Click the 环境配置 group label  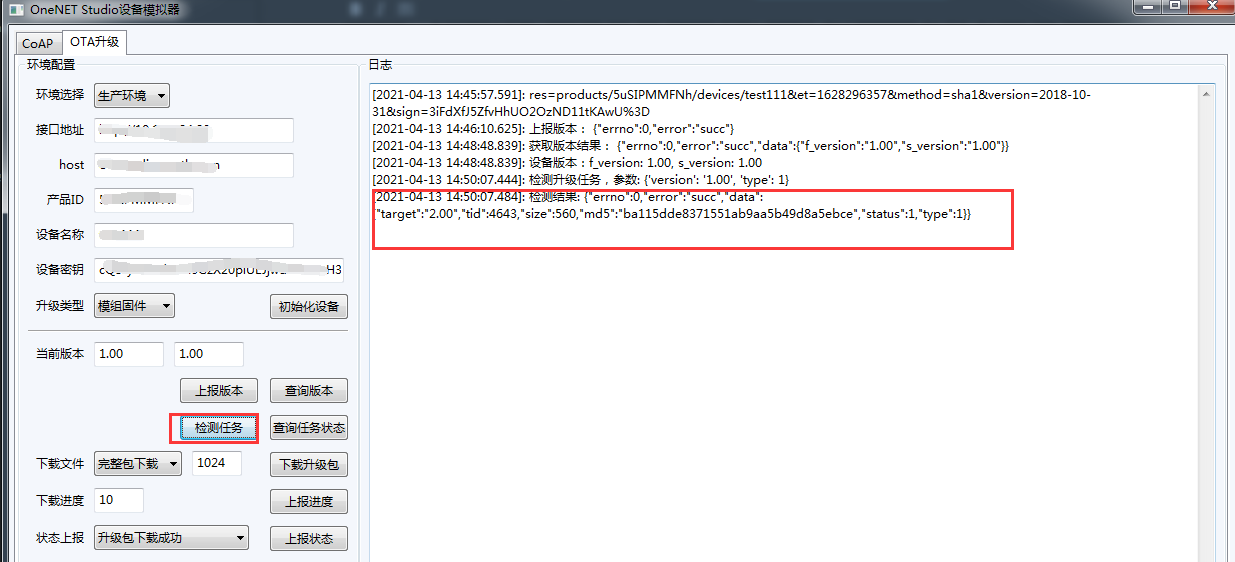(x=51, y=64)
